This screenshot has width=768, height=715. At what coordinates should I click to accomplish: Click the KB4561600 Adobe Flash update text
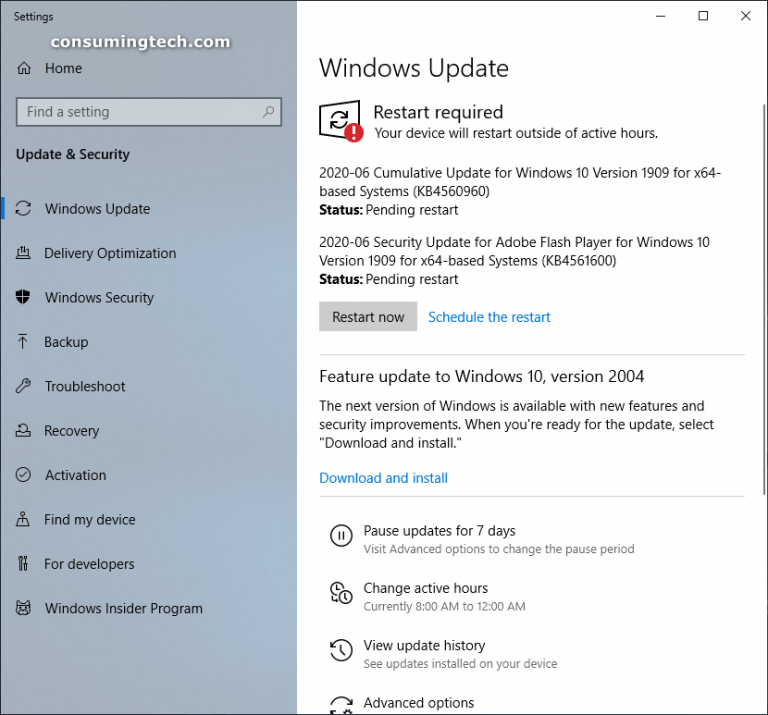pos(514,251)
